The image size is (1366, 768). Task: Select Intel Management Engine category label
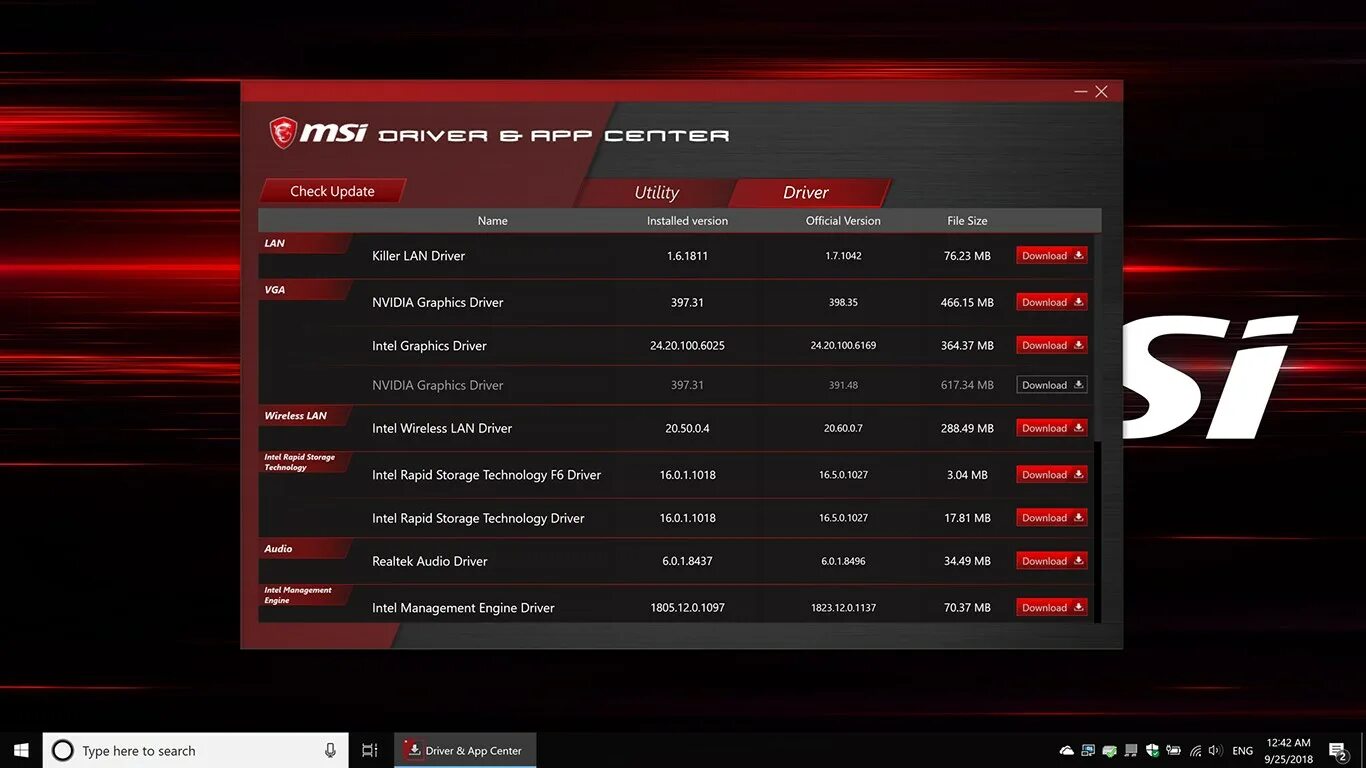pos(297,595)
